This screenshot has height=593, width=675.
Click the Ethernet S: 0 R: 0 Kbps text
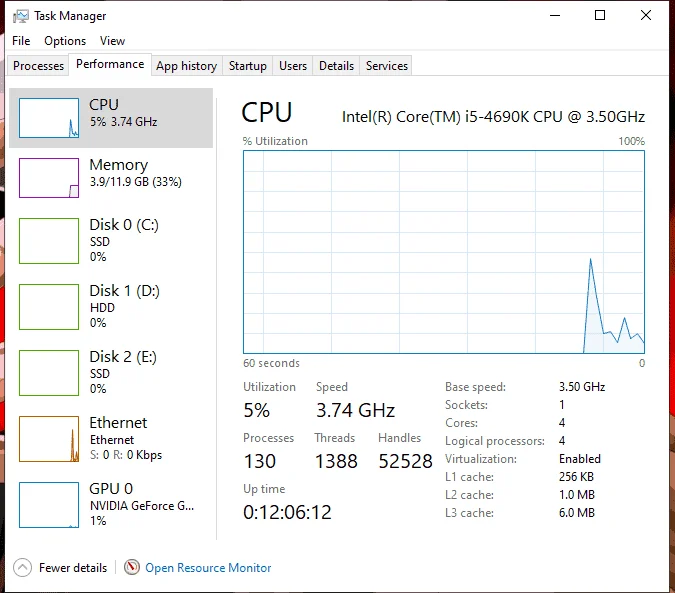(126, 455)
